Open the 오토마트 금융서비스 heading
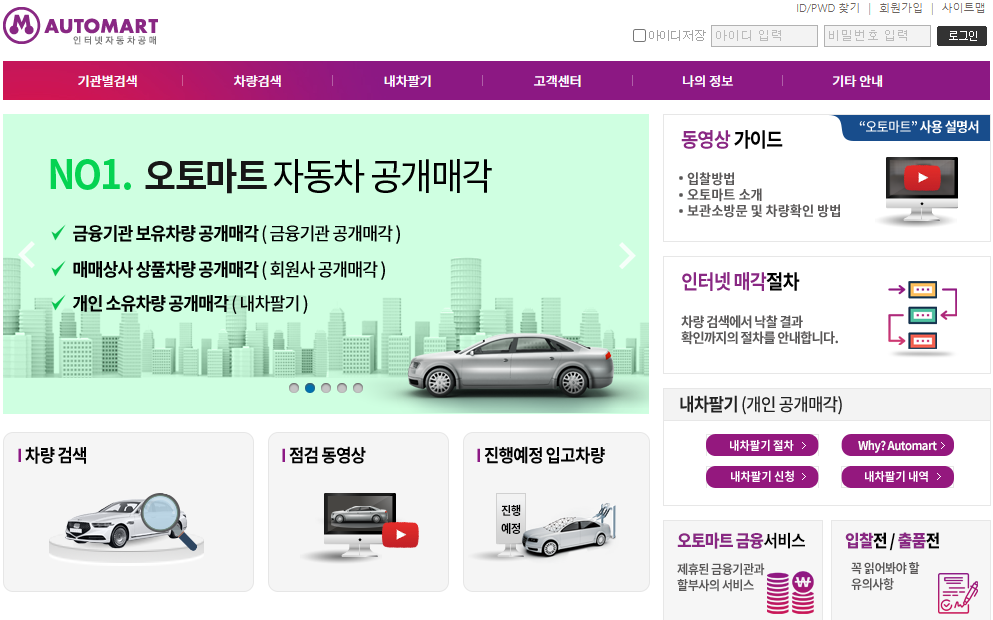Image resolution: width=993 pixels, height=620 pixels. [x=741, y=540]
